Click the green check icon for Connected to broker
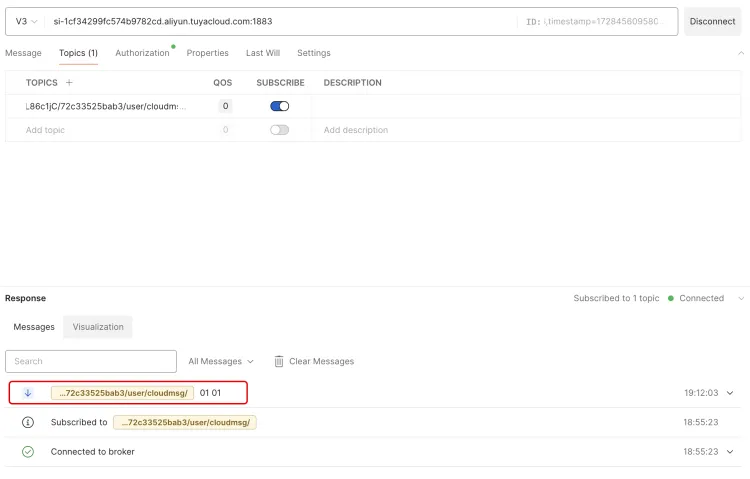The height and width of the screenshot is (479, 750). [x=28, y=451]
